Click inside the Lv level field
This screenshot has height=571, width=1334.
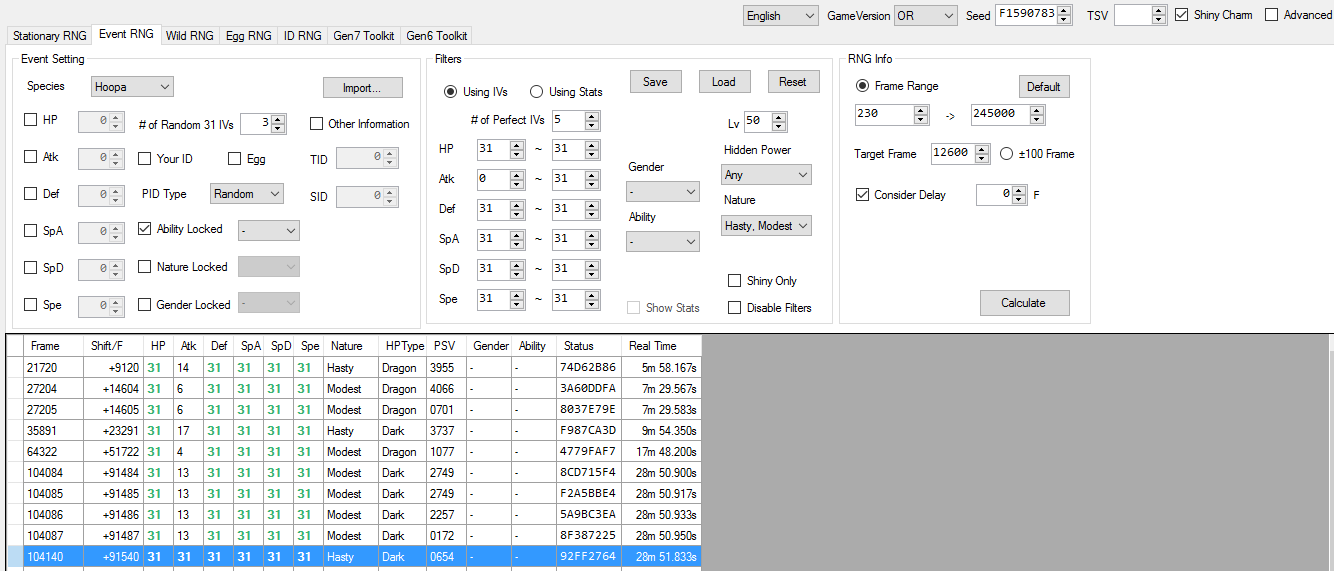[x=757, y=122]
